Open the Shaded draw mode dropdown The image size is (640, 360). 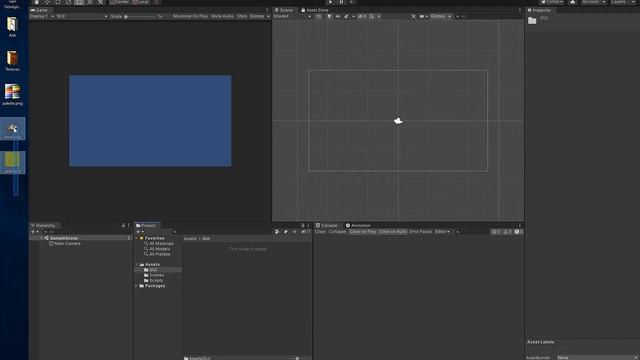click(x=292, y=16)
